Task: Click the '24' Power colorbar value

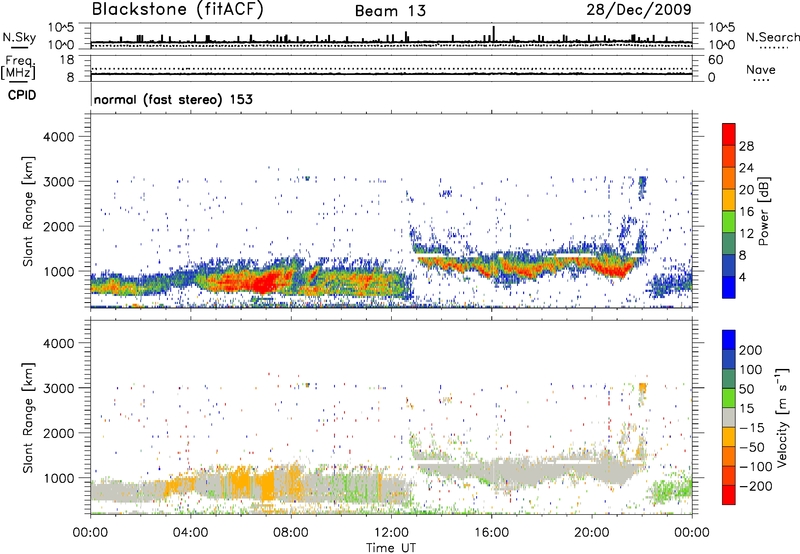Action: [x=746, y=168]
